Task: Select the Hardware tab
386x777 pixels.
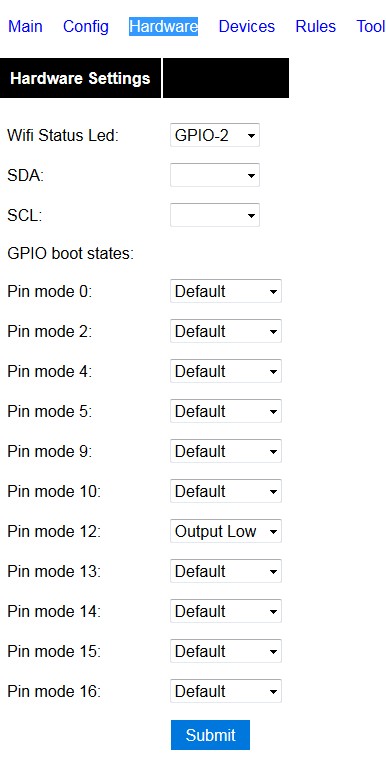Action: tap(164, 26)
